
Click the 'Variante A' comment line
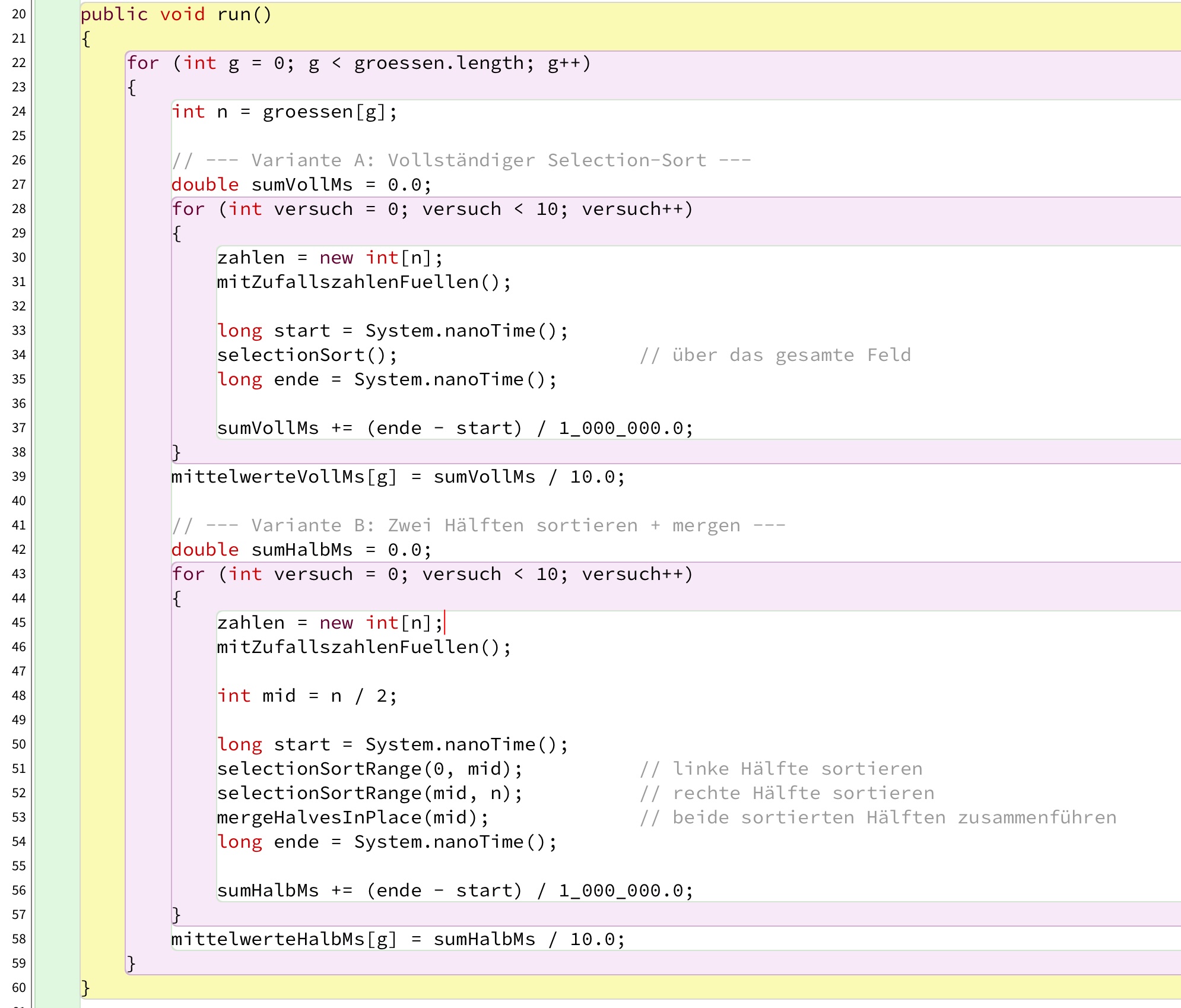point(461,160)
